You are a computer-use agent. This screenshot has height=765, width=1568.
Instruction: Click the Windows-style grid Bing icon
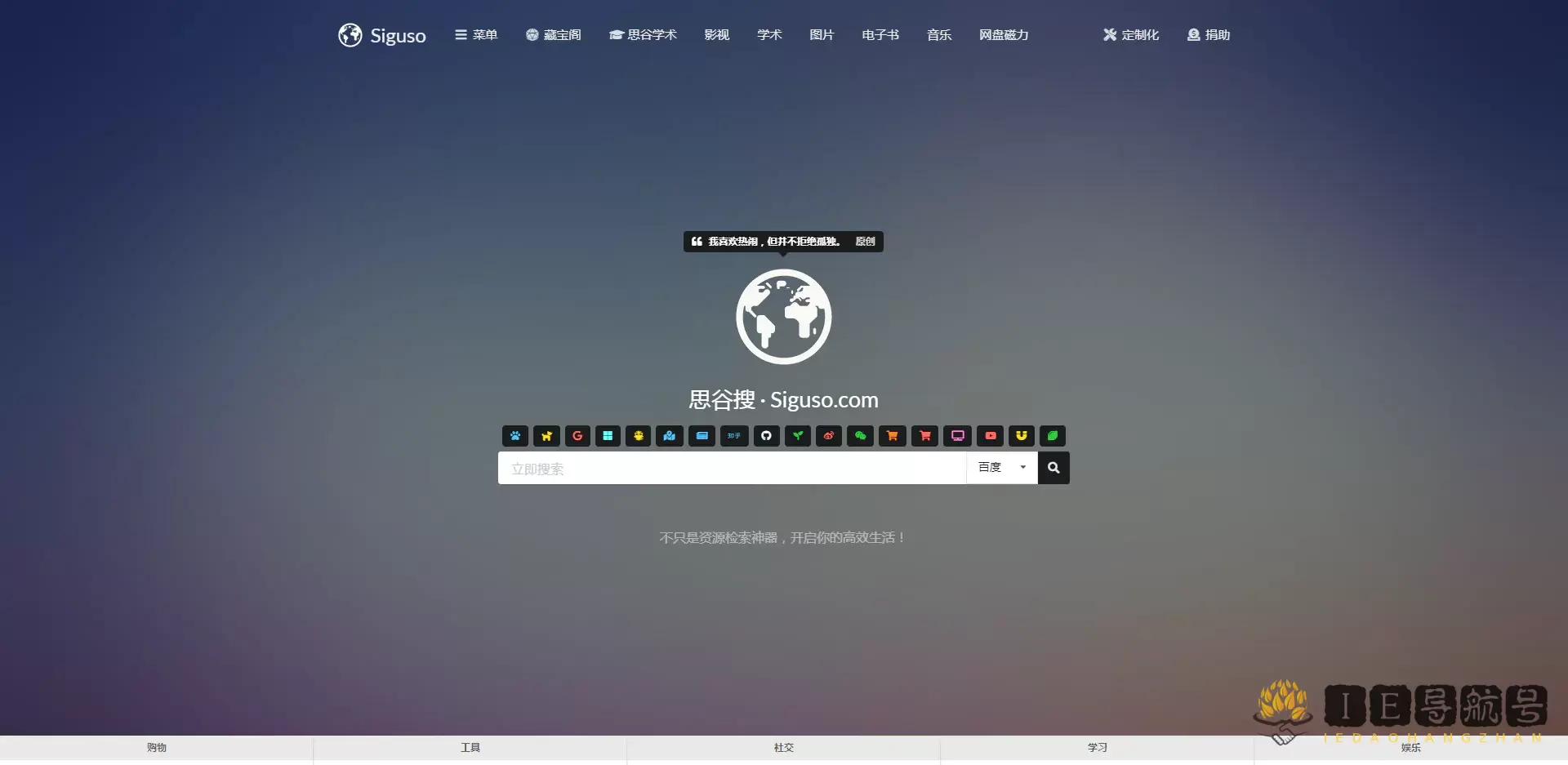(x=608, y=436)
